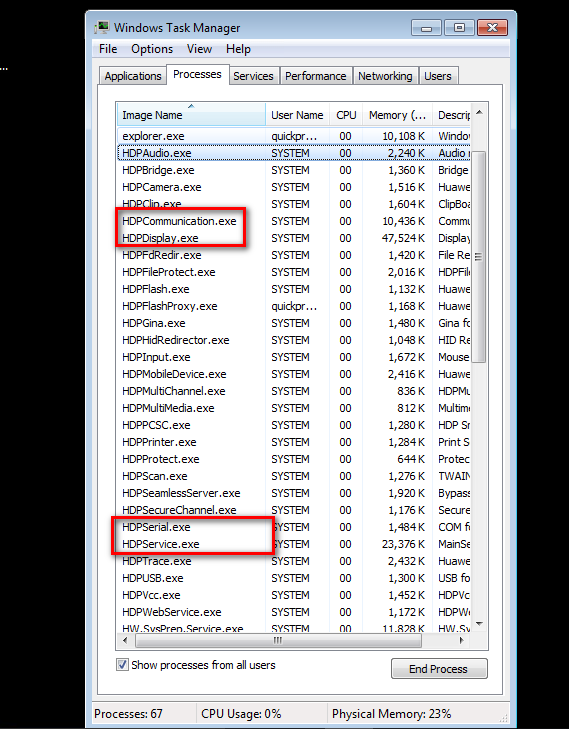Click the 47,524 K memory value
The image size is (569, 729).
coord(403,238)
